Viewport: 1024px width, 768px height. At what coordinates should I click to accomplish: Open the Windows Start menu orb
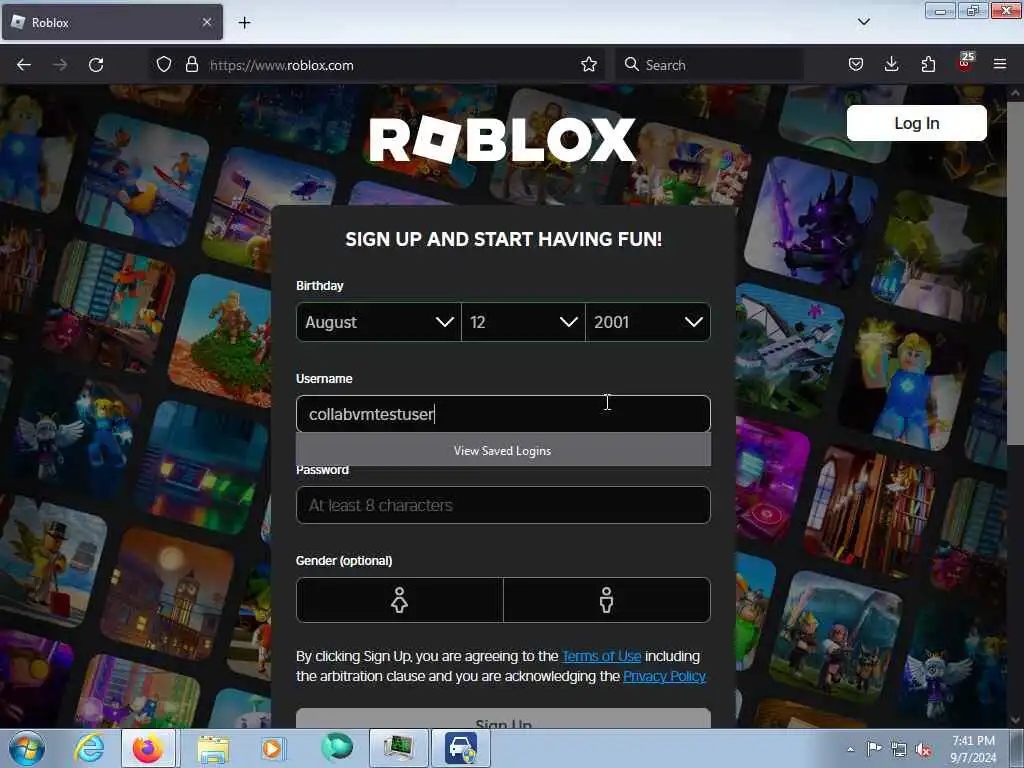click(x=27, y=748)
